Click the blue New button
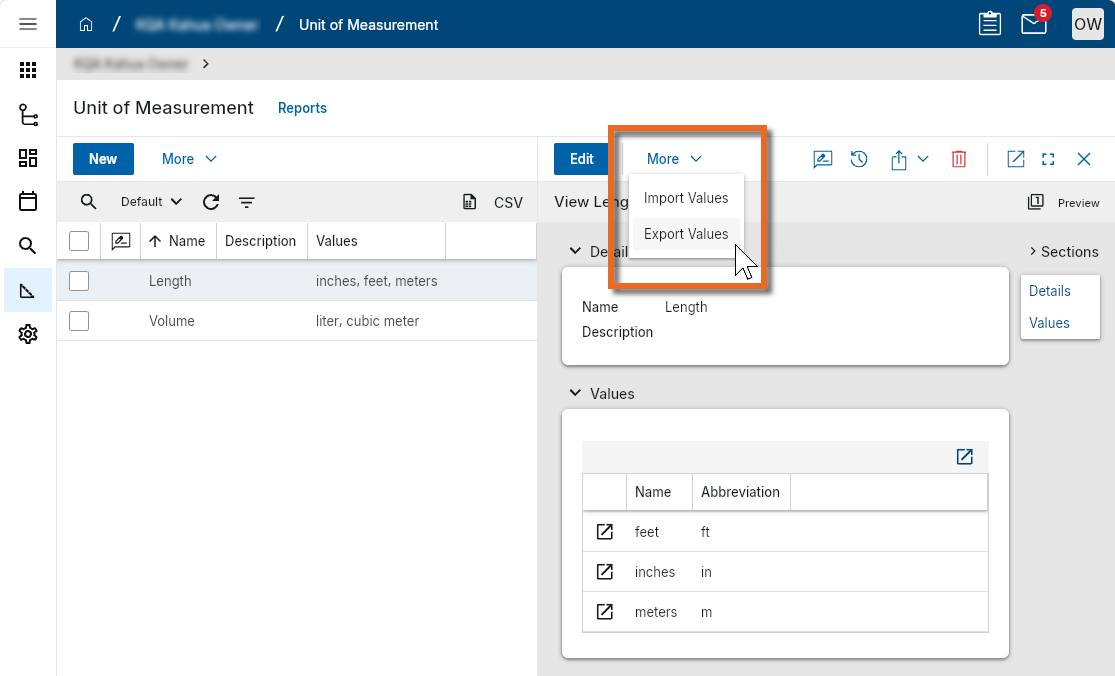This screenshot has width=1115, height=676. (103, 159)
